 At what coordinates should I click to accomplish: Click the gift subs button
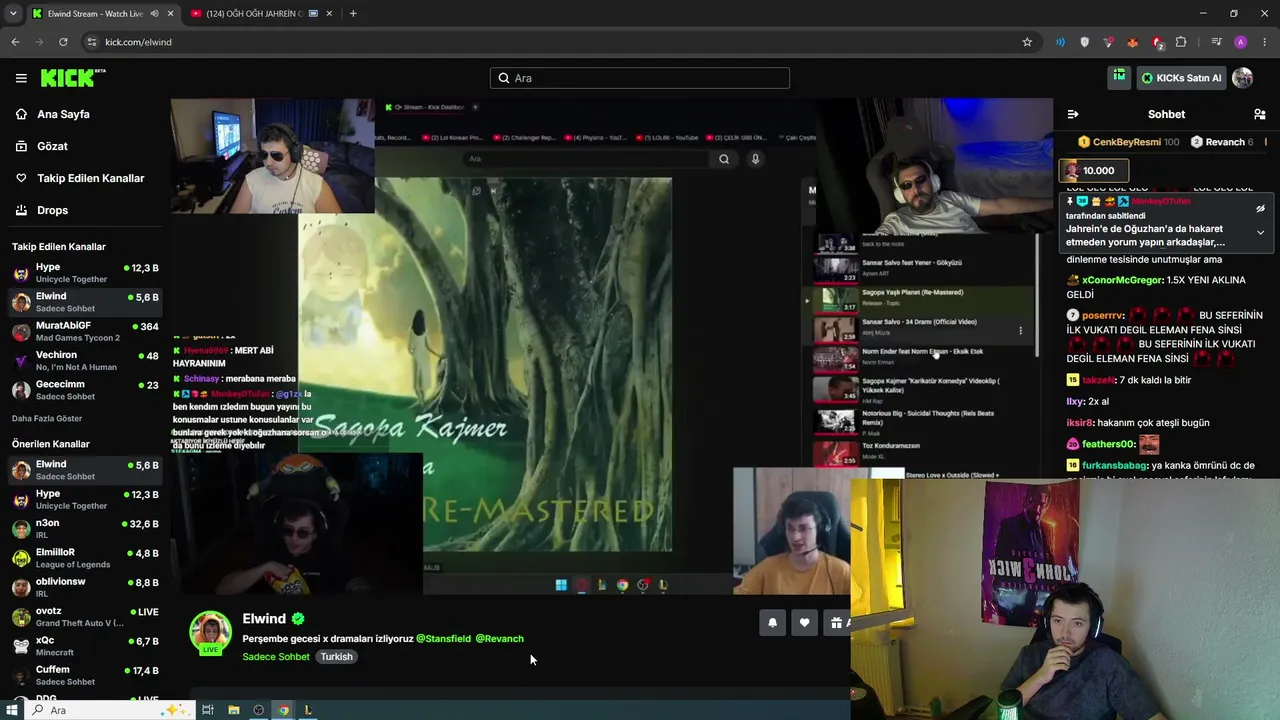point(838,623)
